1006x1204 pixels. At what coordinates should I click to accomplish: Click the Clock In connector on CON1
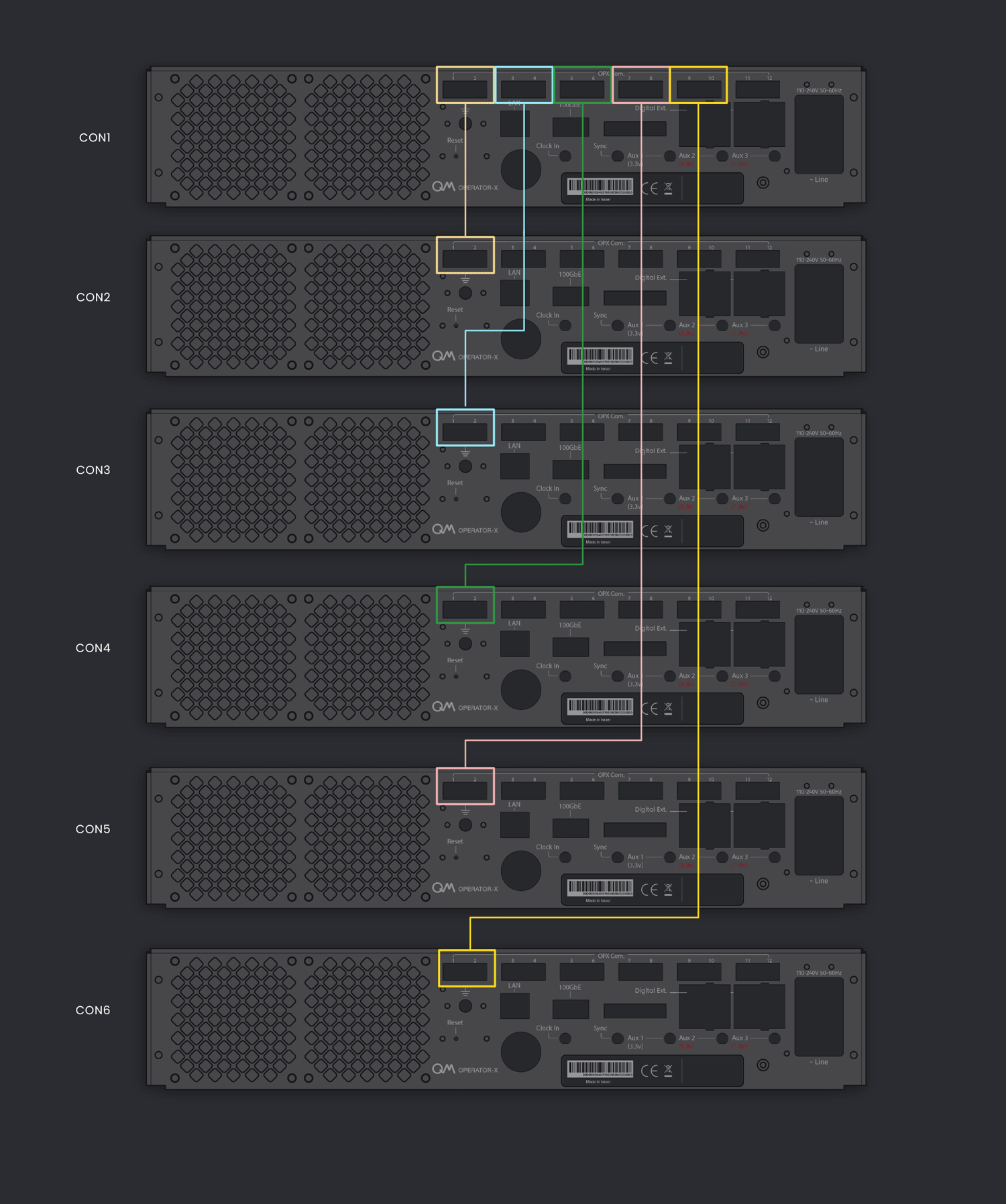point(565,156)
